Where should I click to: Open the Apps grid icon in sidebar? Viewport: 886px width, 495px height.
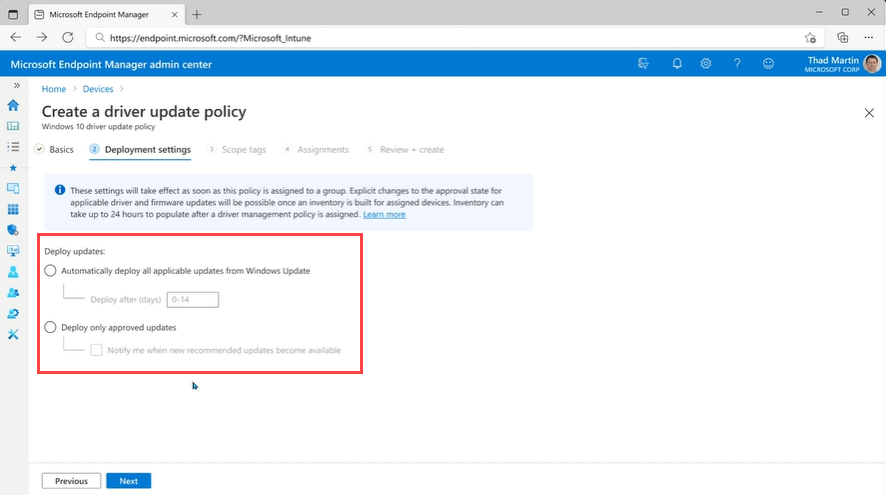[13, 209]
